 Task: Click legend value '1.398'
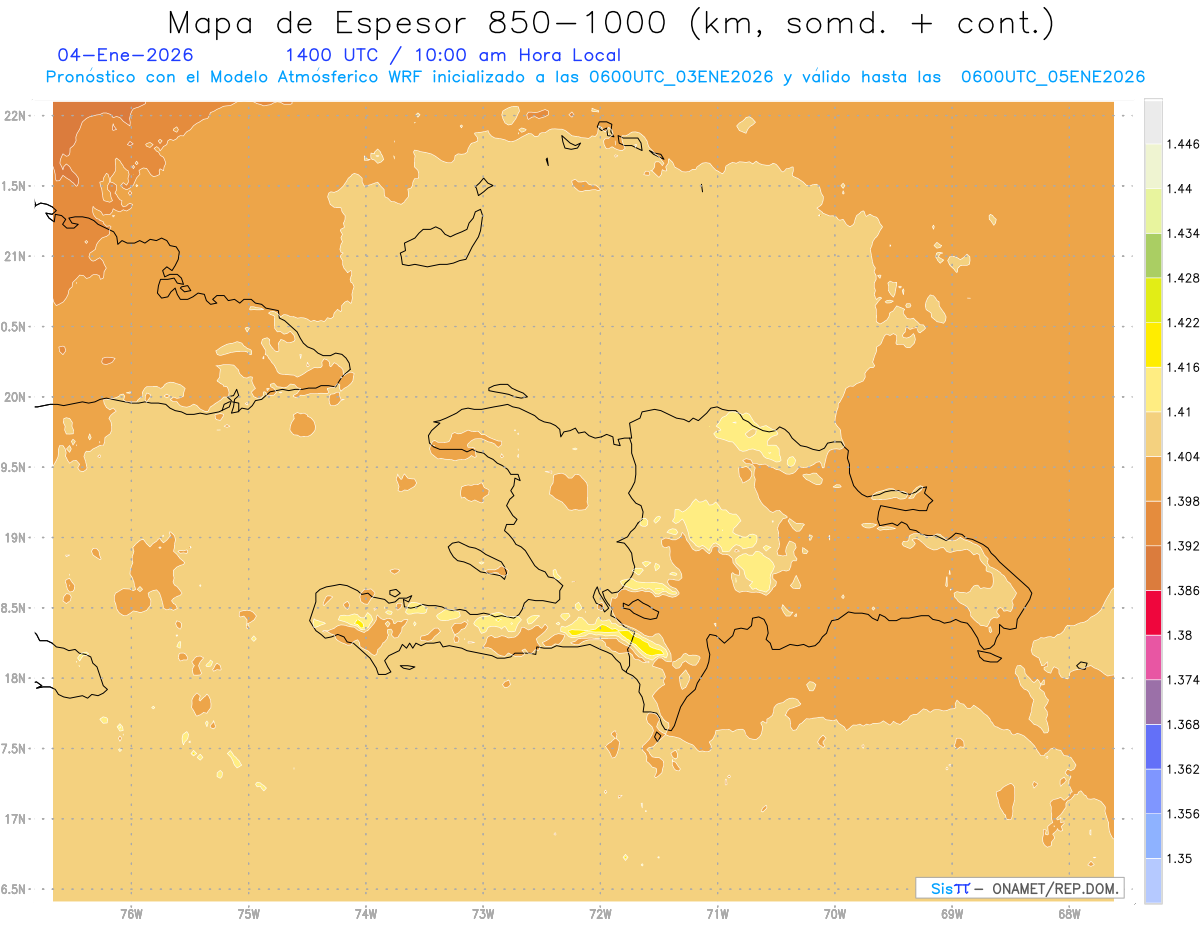coord(1182,501)
